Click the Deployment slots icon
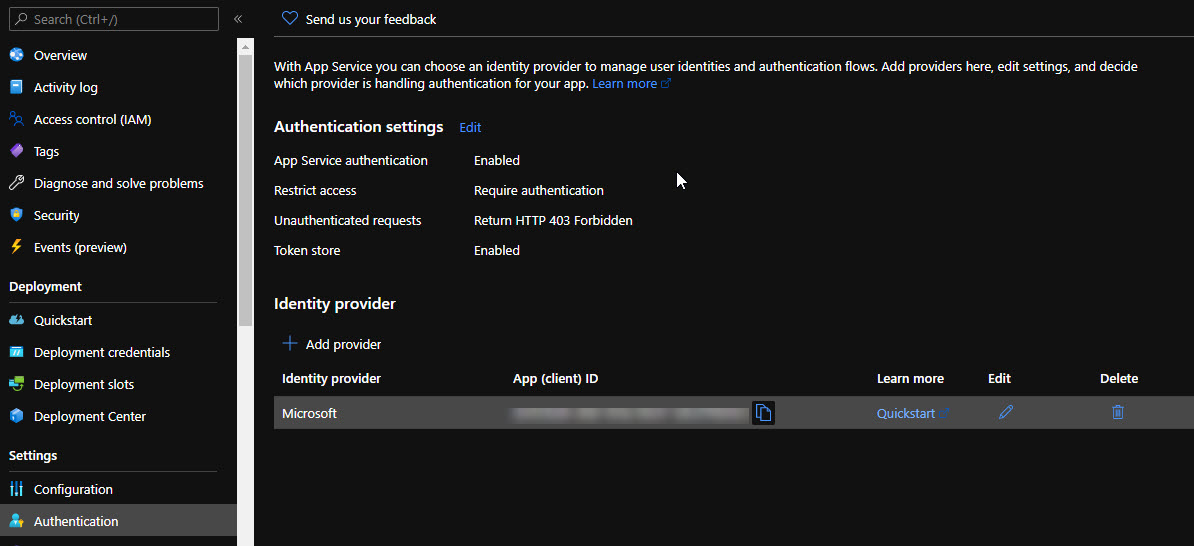Screen dimensions: 1194x546 pos(16,384)
